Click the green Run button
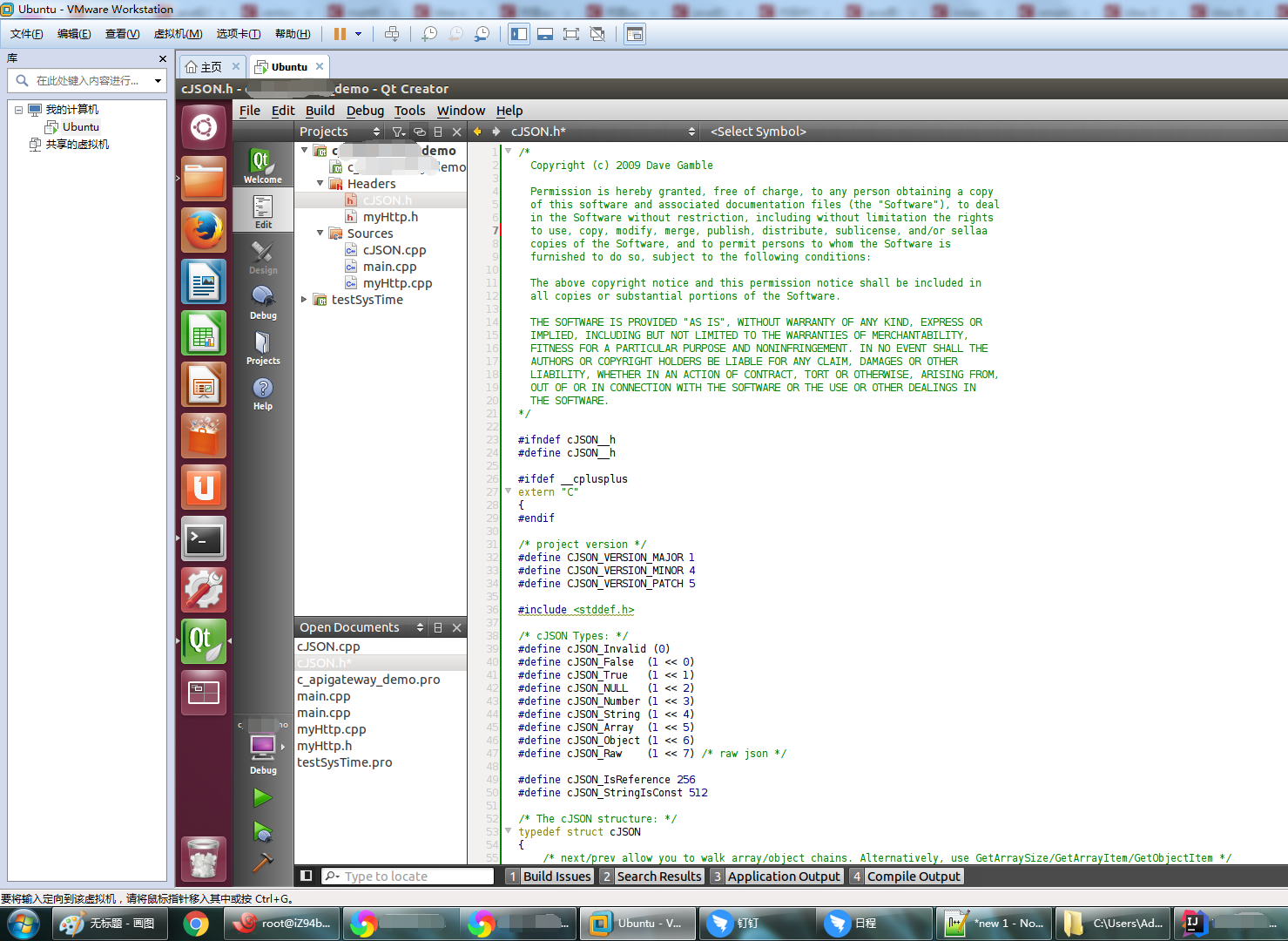This screenshot has height=941, width=1288. pos(263,797)
